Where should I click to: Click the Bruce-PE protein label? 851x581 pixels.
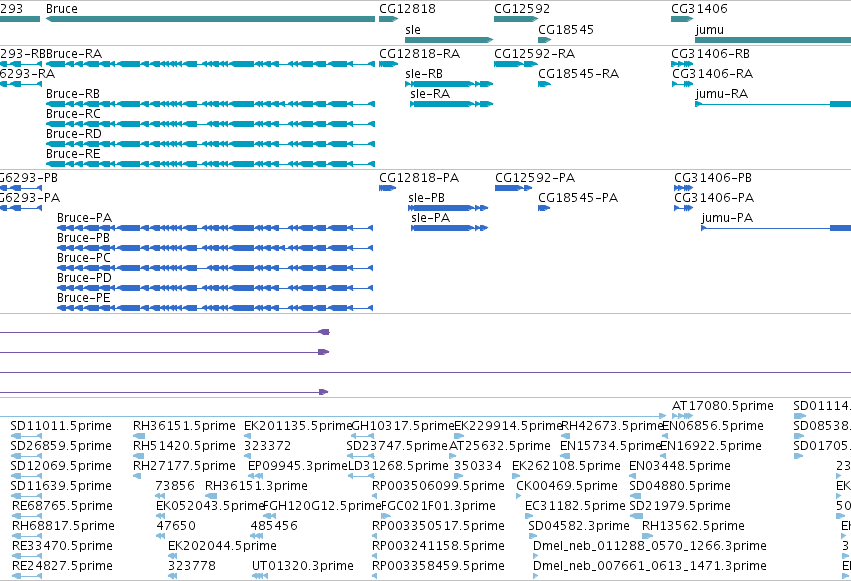84,298
